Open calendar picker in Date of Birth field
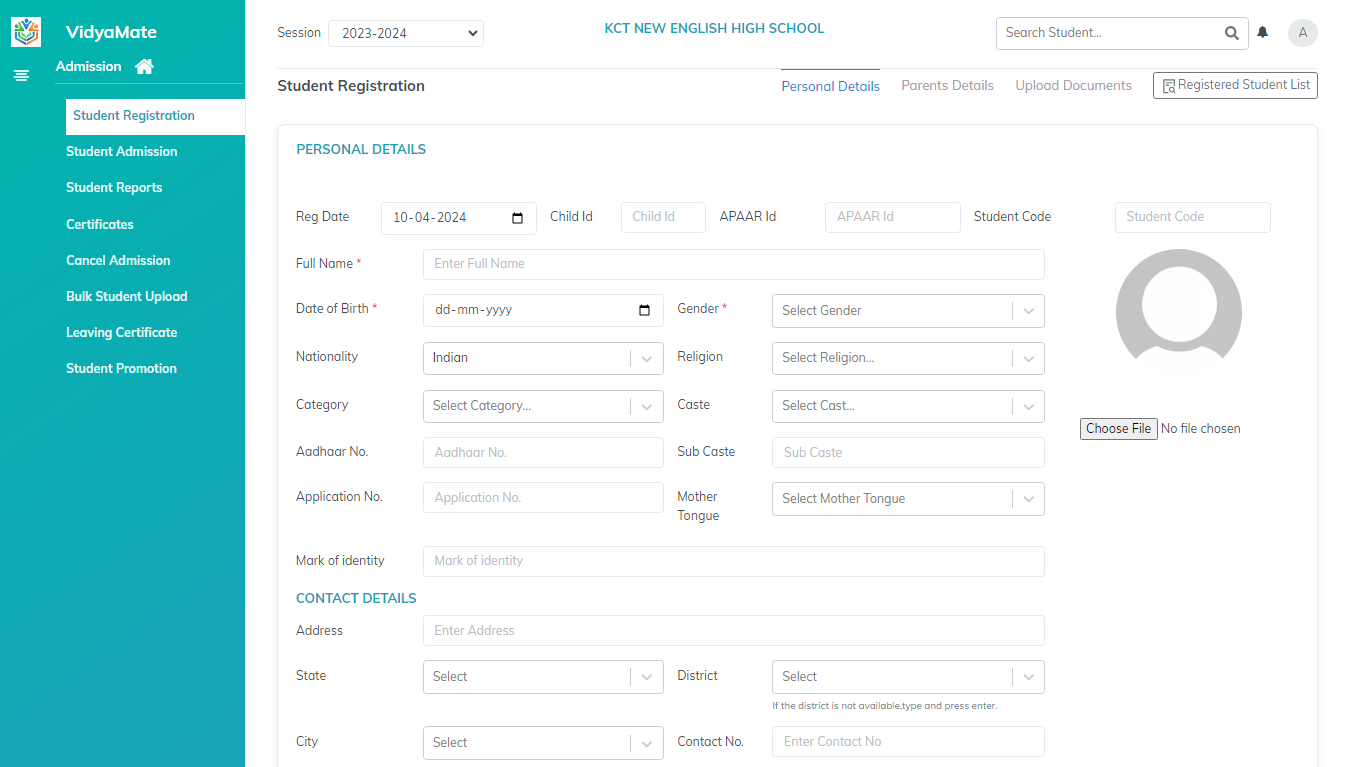Image resolution: width=1348 pixels, height=767 pixels. [644, 310]
